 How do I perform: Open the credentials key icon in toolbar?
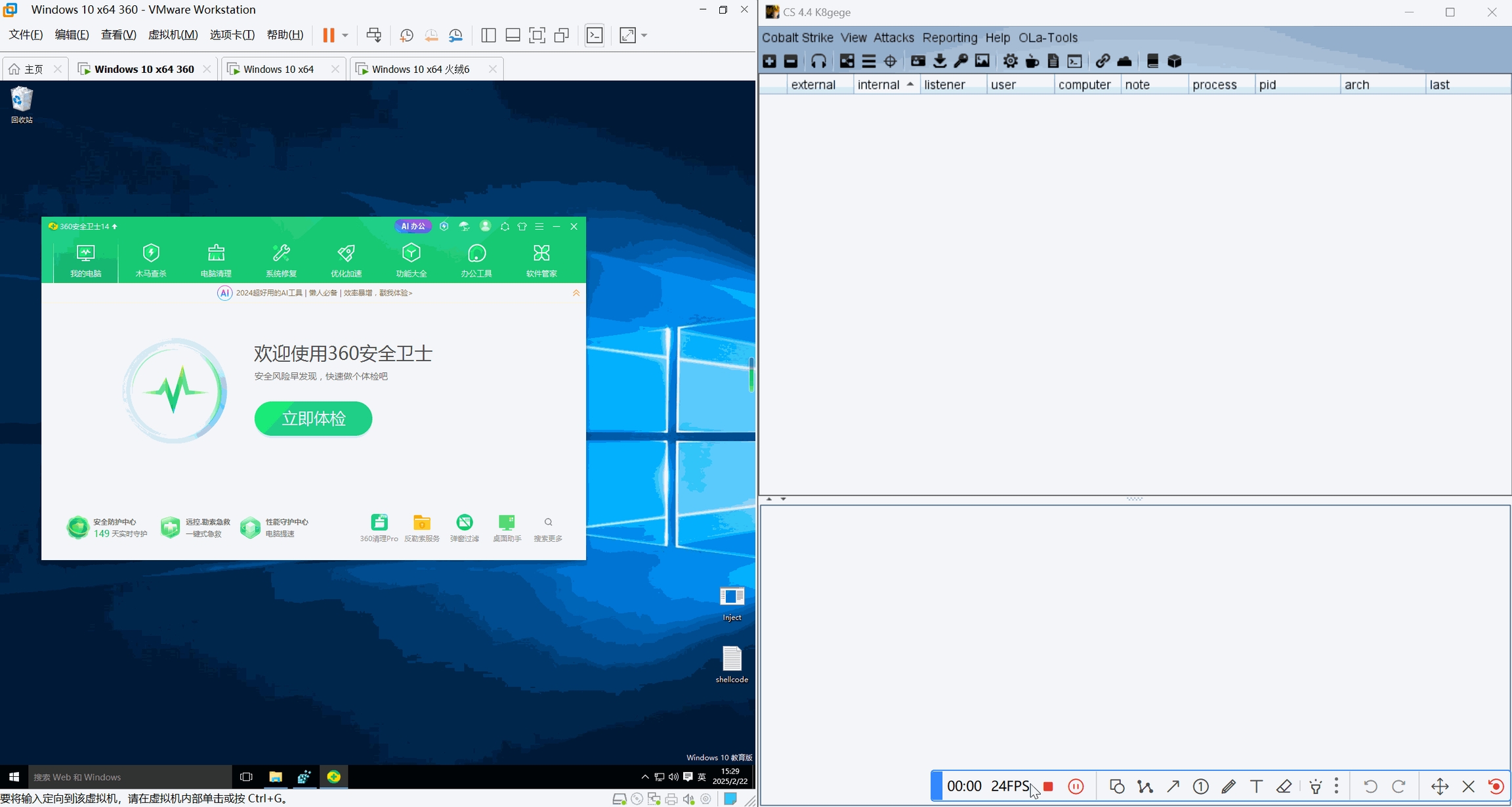coord(961,61)
